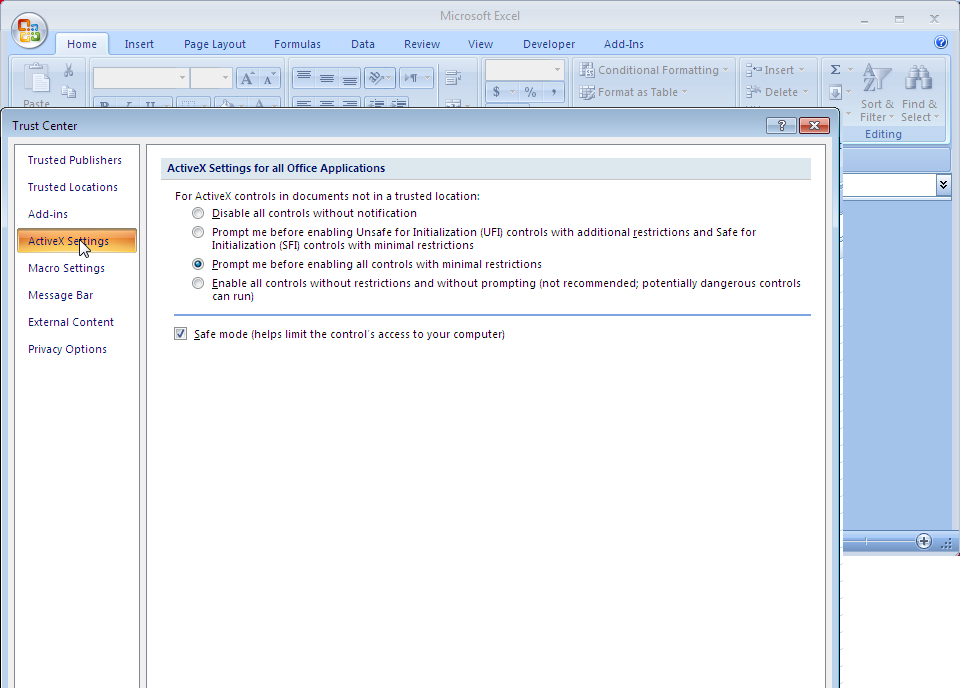
Task: Click the Excel formula bar field
Action: pyautogui.click(x=889, y=185)
